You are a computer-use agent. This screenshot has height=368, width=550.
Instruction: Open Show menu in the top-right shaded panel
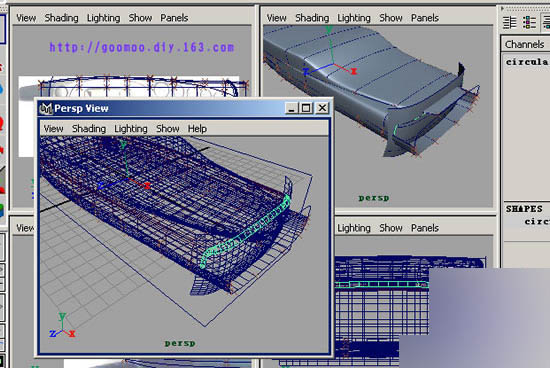[x=391, y=18]
